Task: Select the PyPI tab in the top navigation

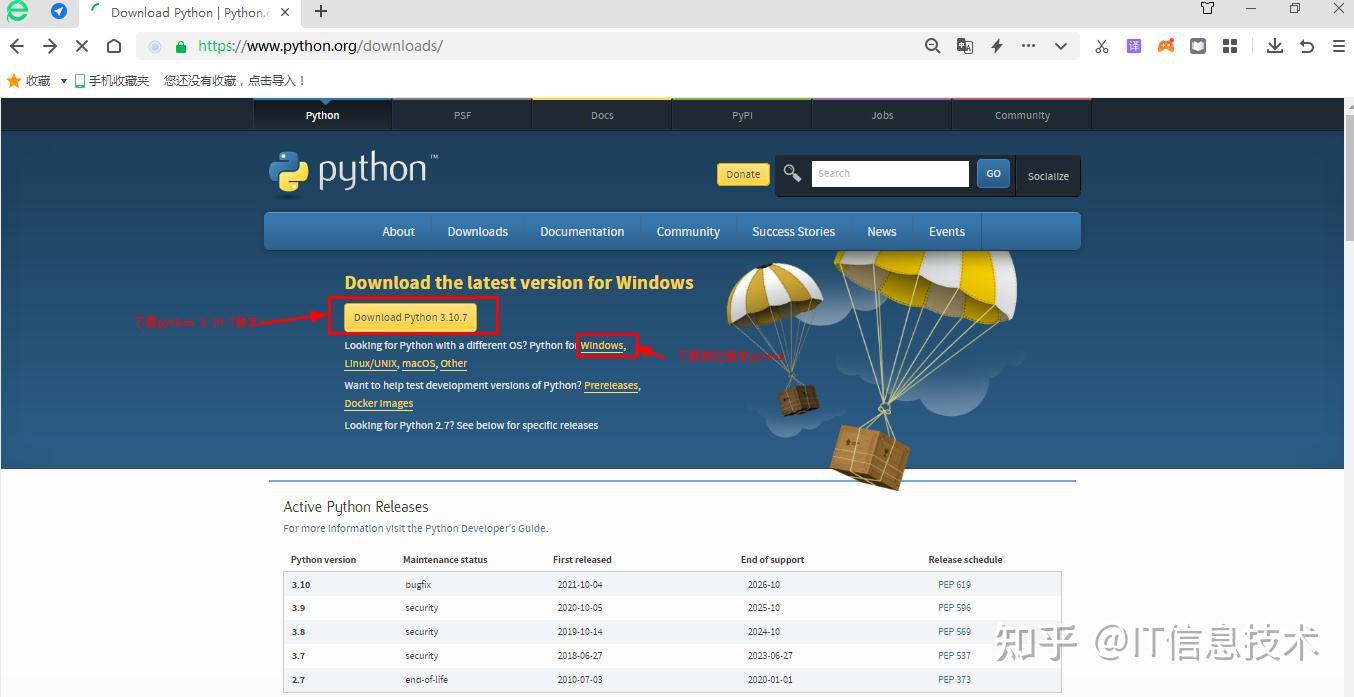Action: tap(742, 114)
